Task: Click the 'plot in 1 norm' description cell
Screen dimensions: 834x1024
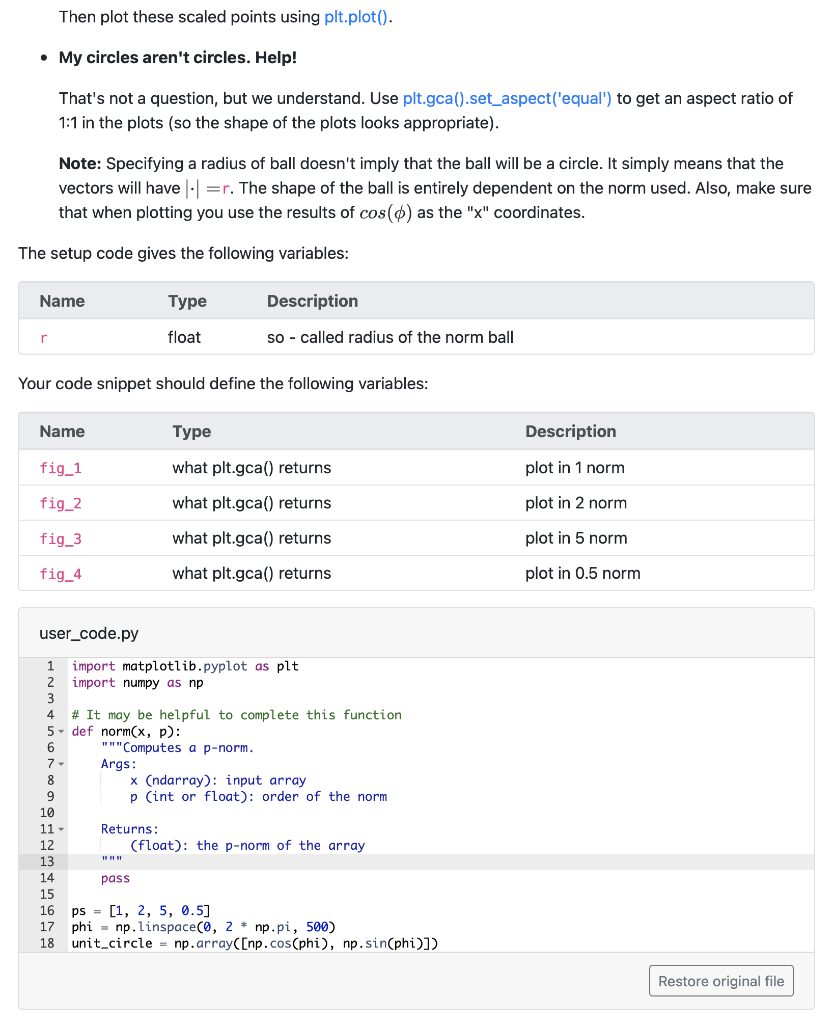Action: click(x=575, y=468)
